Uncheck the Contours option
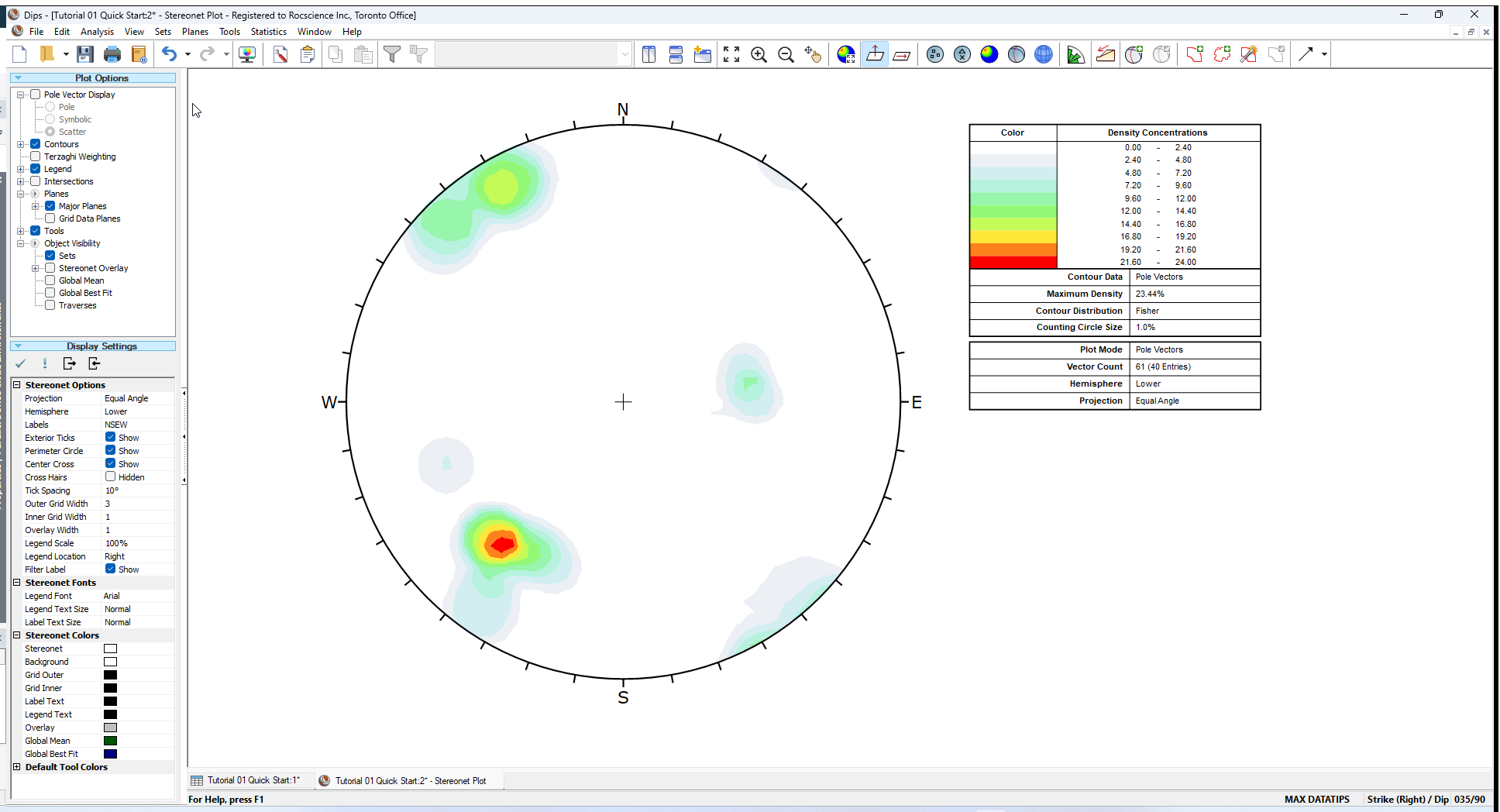 click(x=36, y=144)
